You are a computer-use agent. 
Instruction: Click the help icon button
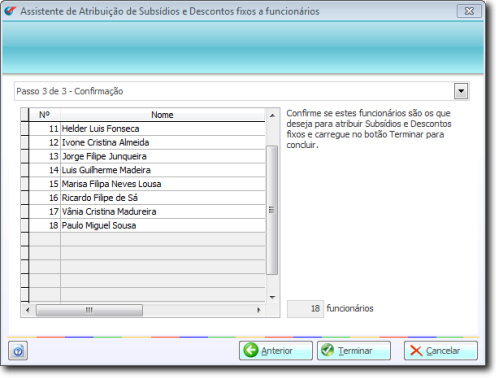(18, 350)
